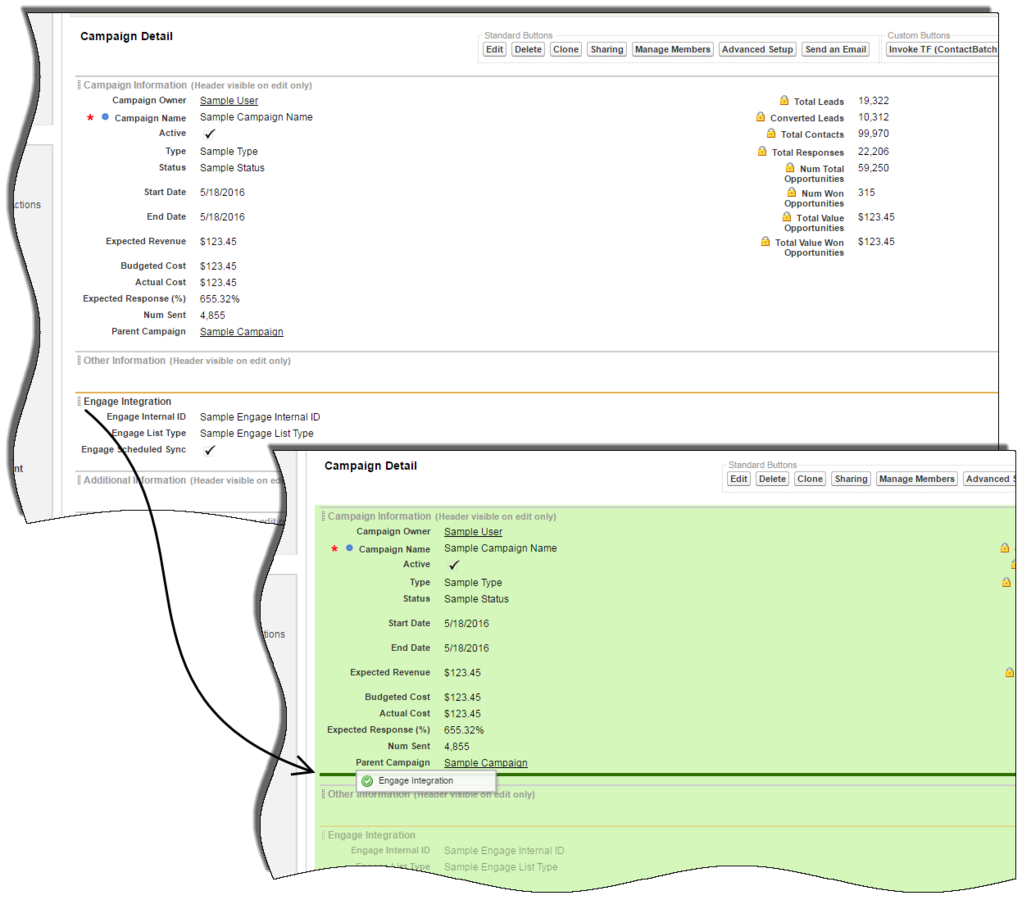Click the lock icon beside Total Contacts
Image resolution: width=1031 pixels, height=900 pixels.
tap(771, 133)
